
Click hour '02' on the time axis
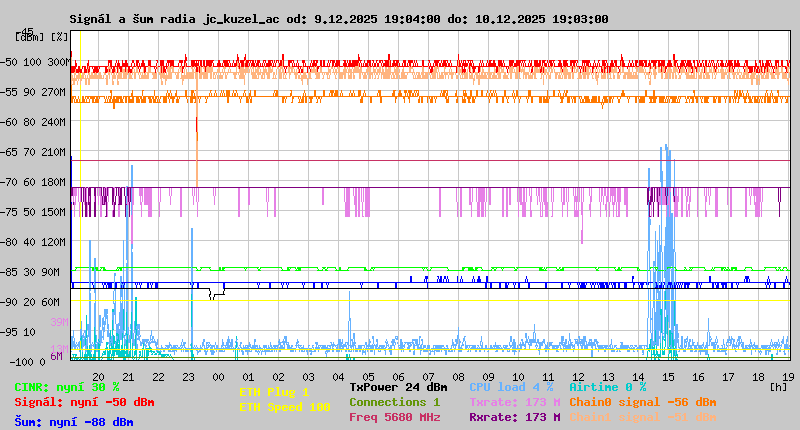tap(279, 377)
